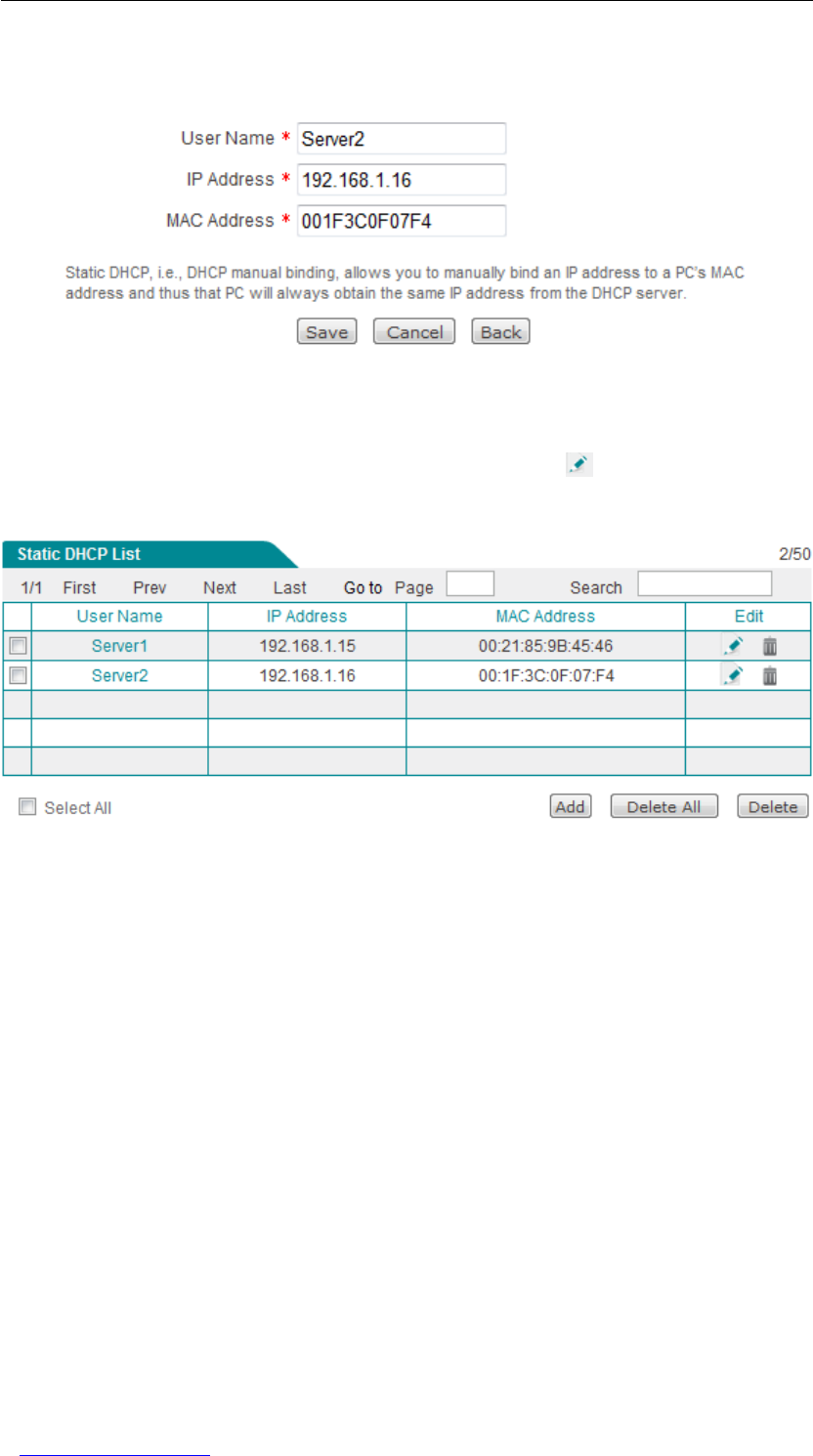Sort by User Name column header
813x1456 pixels.
[x=119, y=617]
